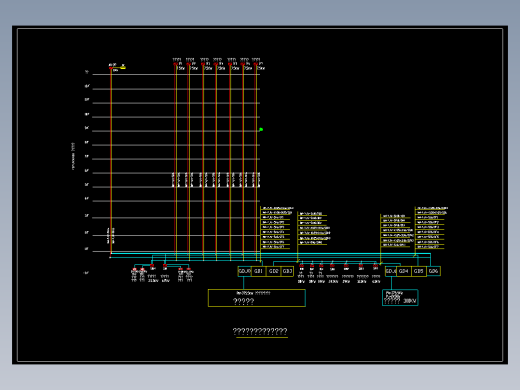Click the GD4 cabinet box
This screenshot has height=390, width=520.
tap(404, 271)
